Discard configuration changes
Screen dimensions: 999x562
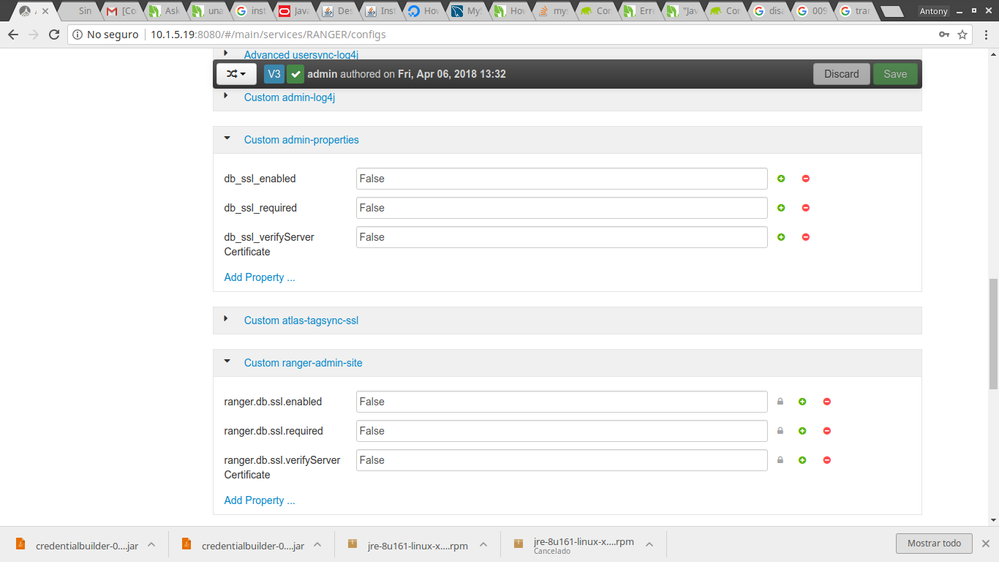[x=841, y=74]
